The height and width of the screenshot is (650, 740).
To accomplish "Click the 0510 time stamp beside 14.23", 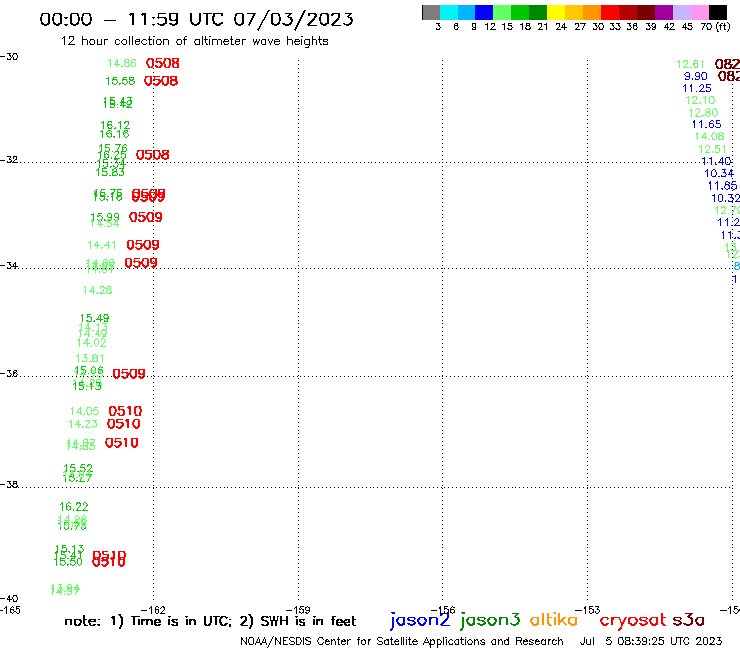I will [124, 424].
